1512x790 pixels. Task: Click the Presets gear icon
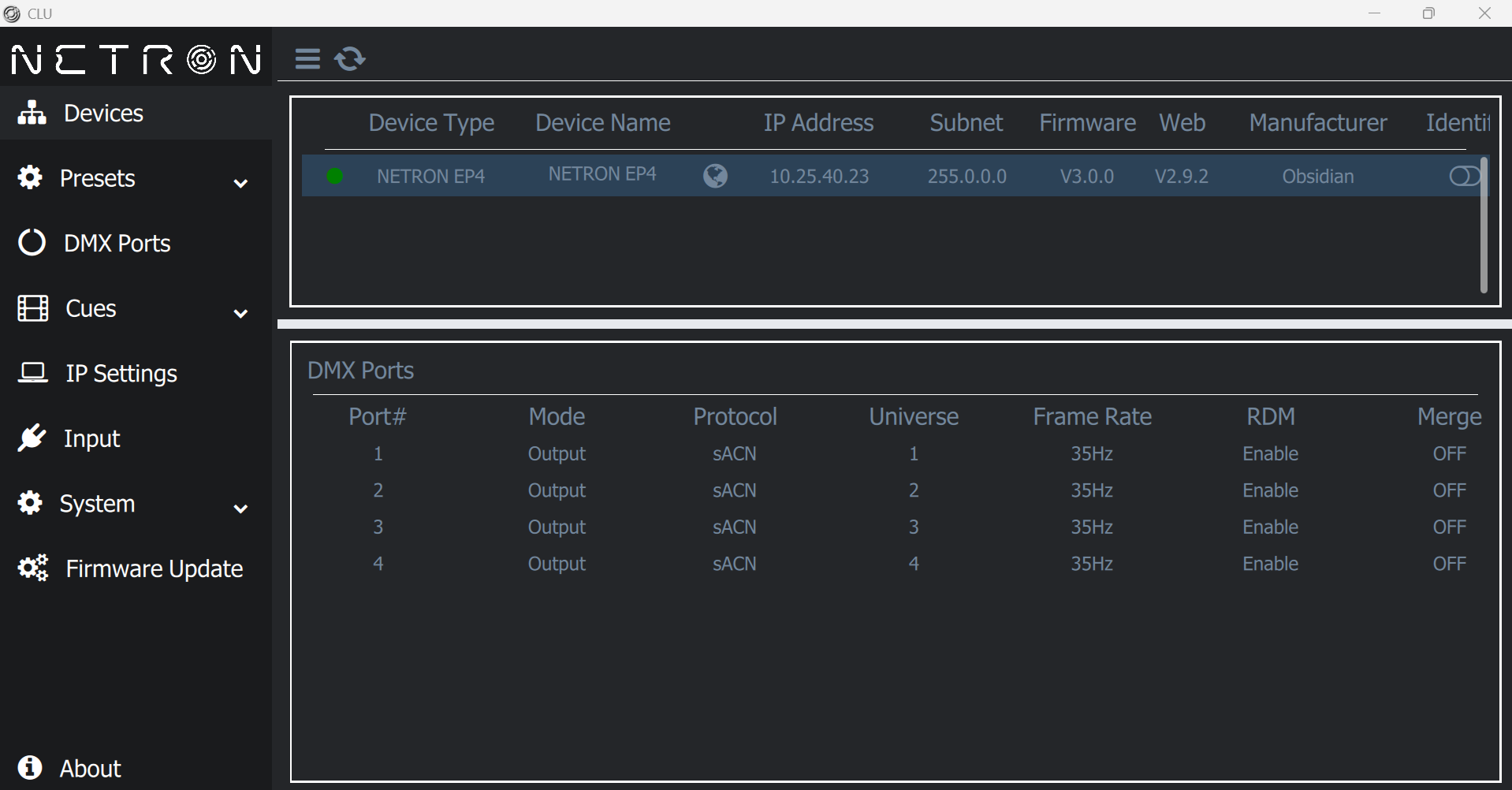tap(30, 177)
